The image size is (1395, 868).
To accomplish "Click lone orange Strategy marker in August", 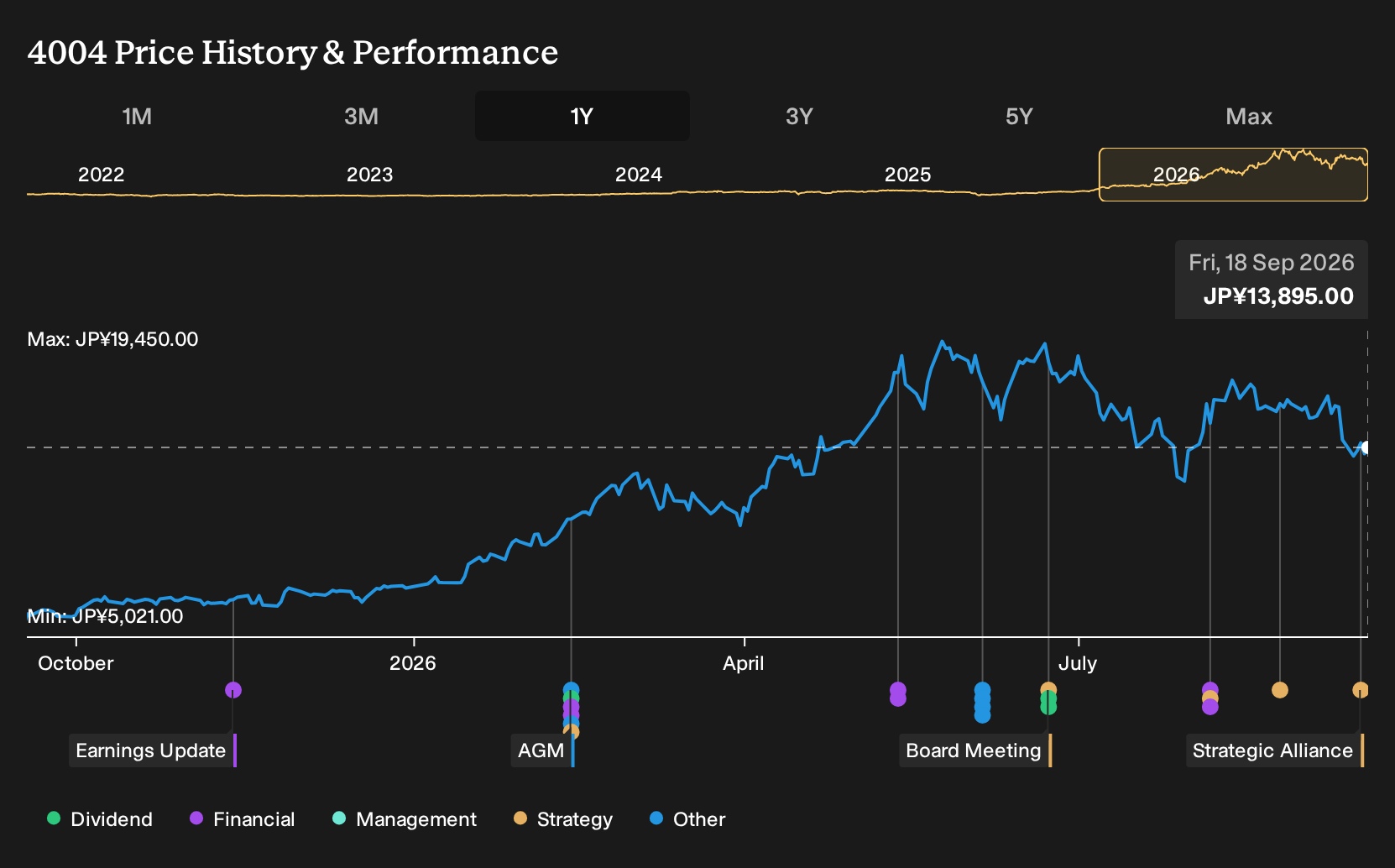I will (x=1279, y=690).
